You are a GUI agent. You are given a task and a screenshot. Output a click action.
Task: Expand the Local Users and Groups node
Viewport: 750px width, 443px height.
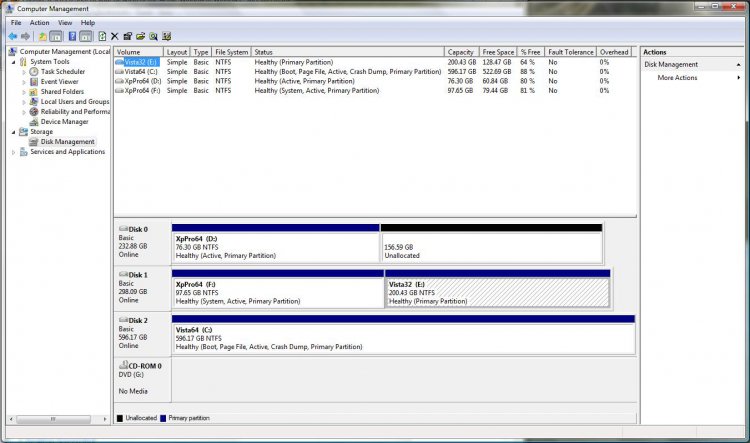(24, 102)
